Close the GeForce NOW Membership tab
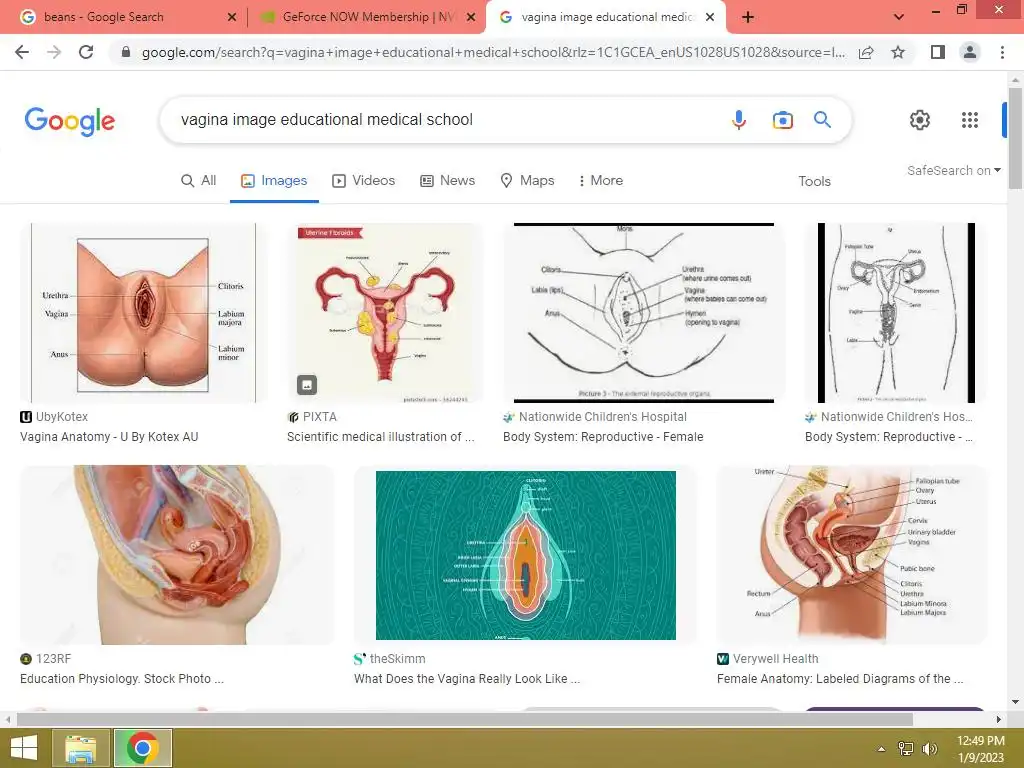The width and height of the screenshot is (1024, 768). (x=471, y=17)
